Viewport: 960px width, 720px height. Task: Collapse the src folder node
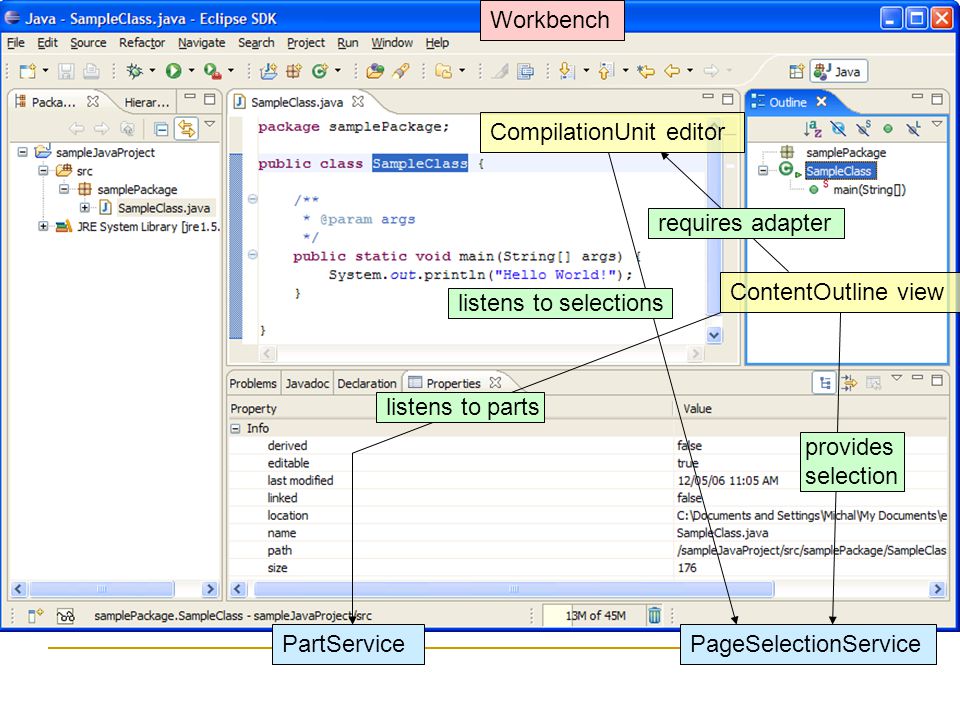coord(43,170)
